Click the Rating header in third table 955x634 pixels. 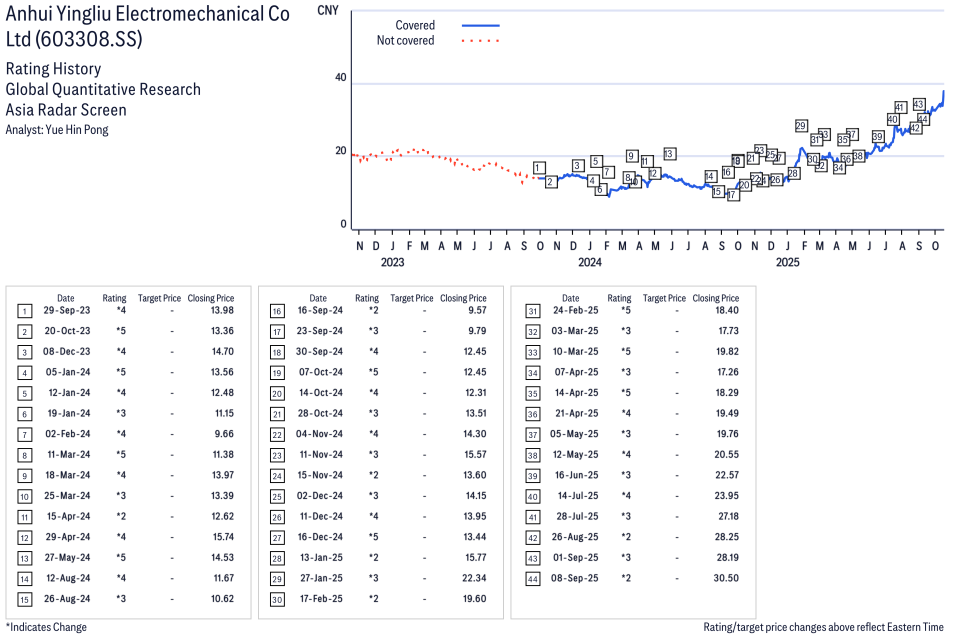tap(619, 298)
